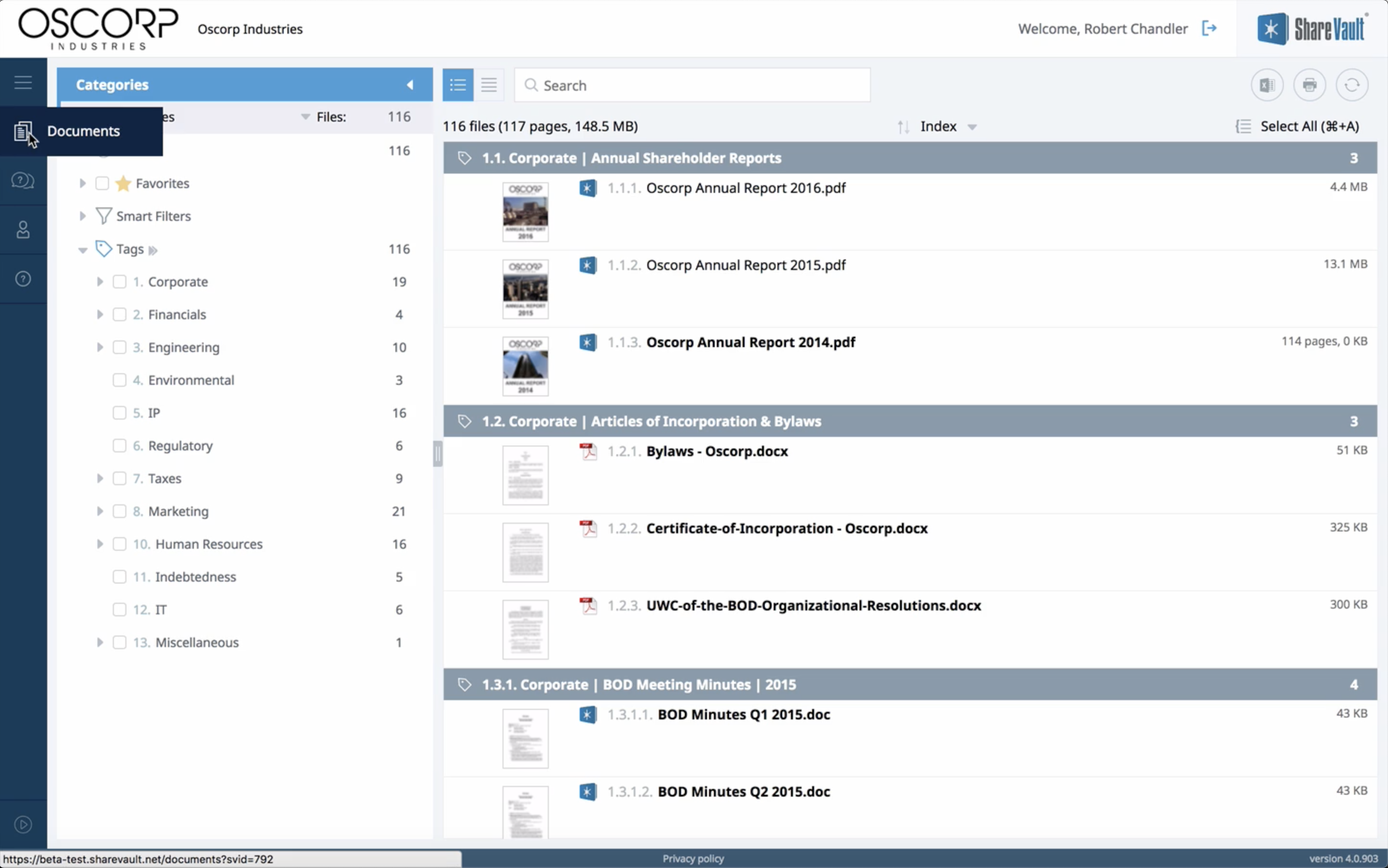Screen dimensions: 1388x868
Task: Click the PDF icon of Bylaws - Oscorp.docx
Action: pos(588,452)
